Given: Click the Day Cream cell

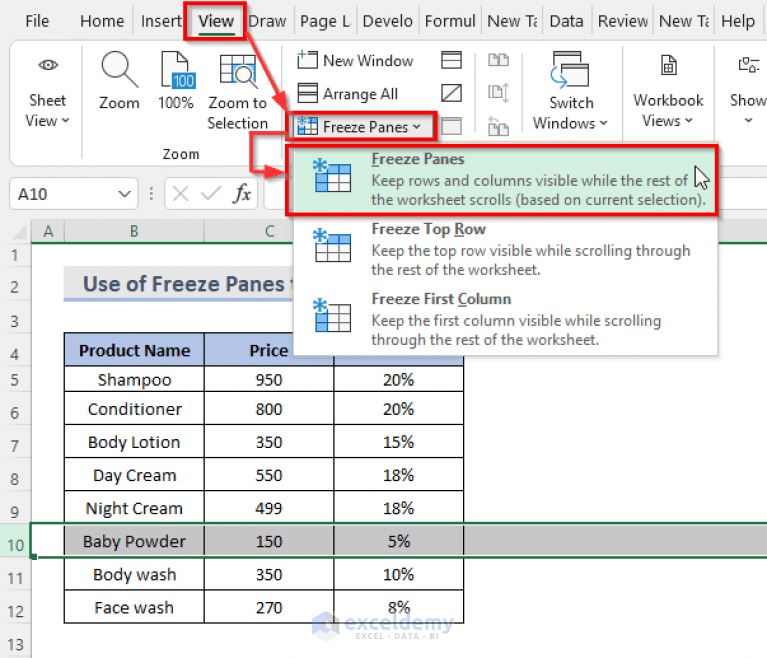Looking at the screenshot, I should point(134,475).
